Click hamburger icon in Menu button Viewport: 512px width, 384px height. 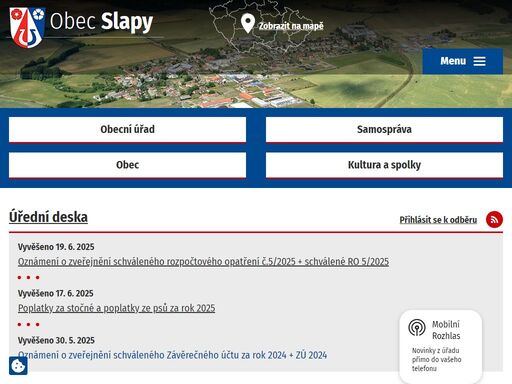[479, 61]
